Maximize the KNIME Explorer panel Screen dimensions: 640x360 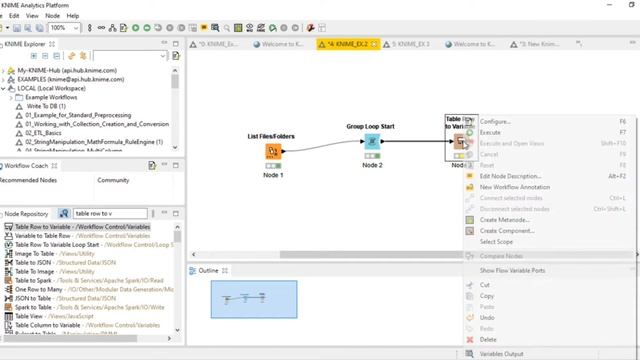(x=176, y=43)
